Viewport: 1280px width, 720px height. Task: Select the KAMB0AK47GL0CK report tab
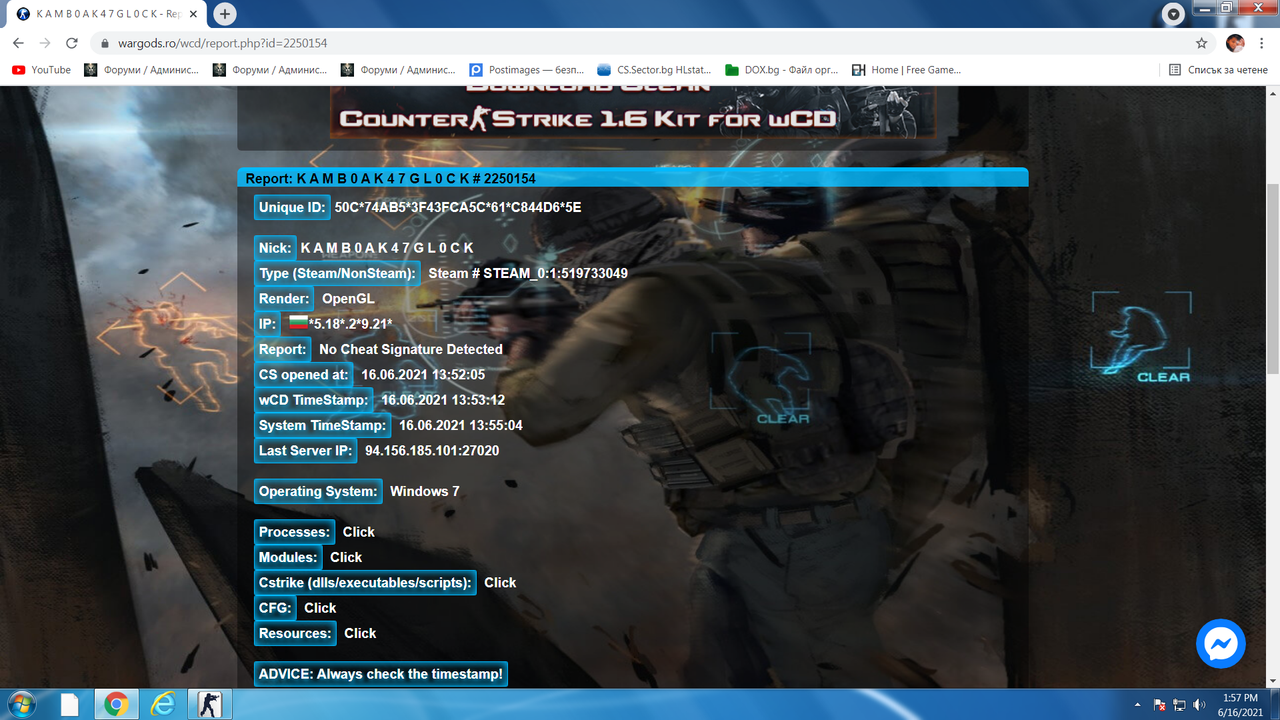pyautogui.click(x=106, y=15)
